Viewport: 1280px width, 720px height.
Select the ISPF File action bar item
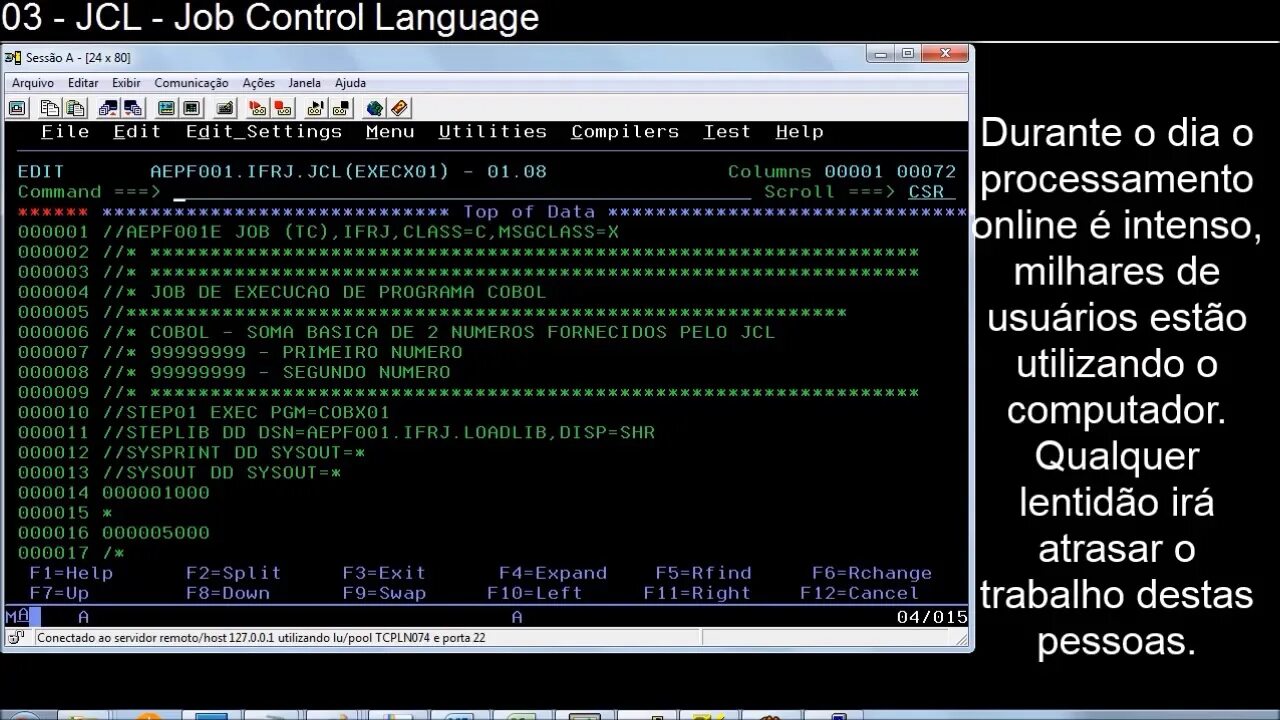[65, 132]
